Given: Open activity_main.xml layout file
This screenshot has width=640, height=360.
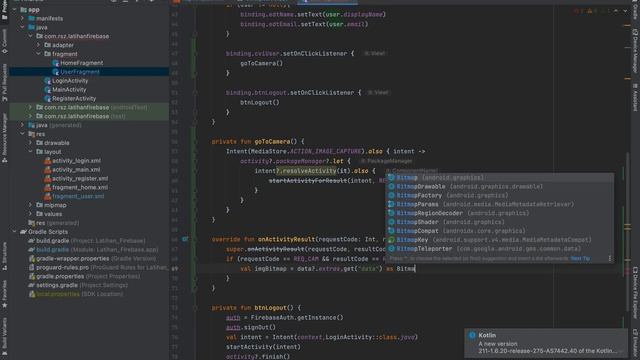Looking at the screenshot, I should click(76, 170).
